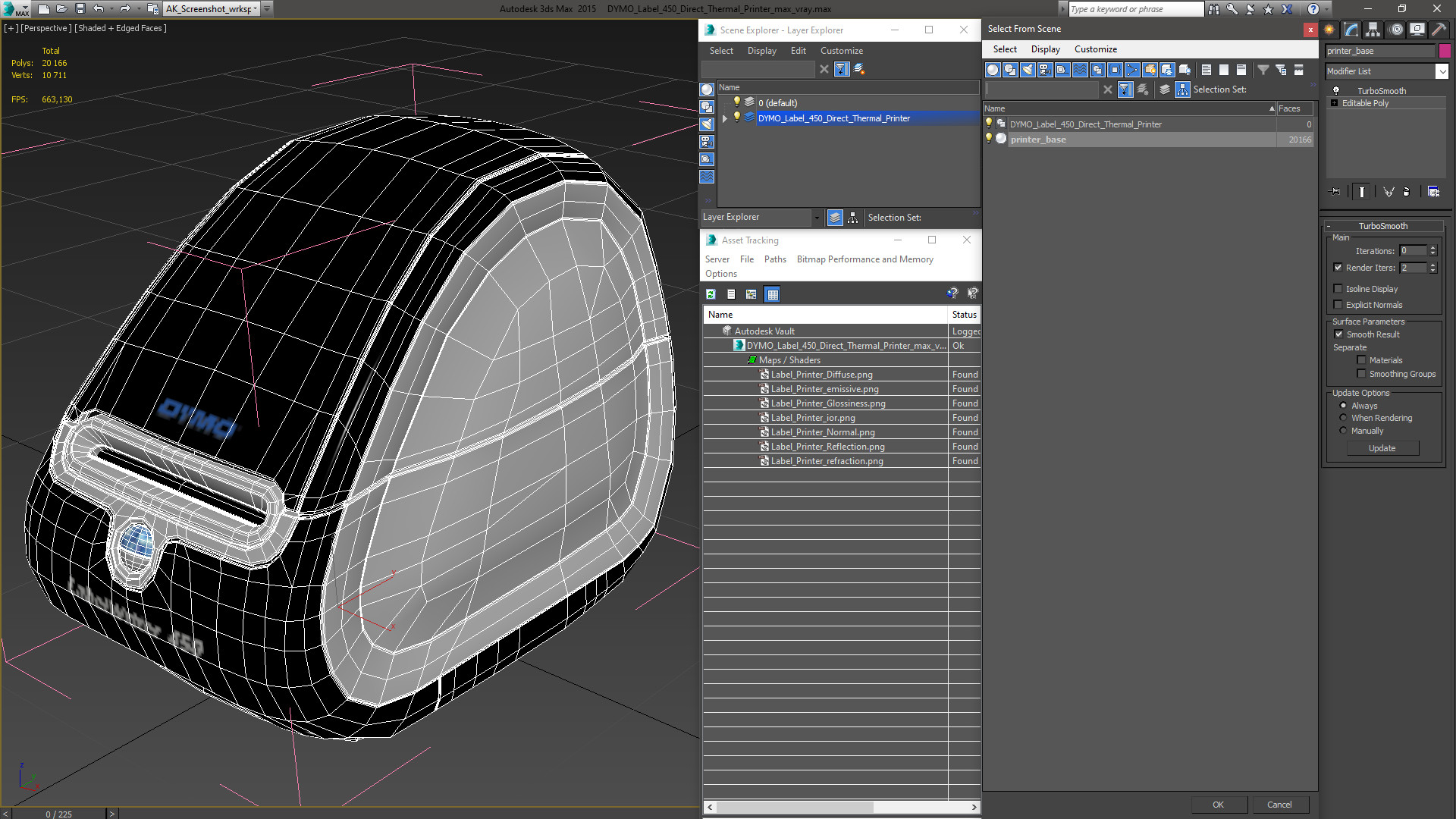This screenshot has width=1456, height=819.
Task: Expand the DYMO_Label_450 layer in Scene Explorer
Action: click(725, 118)
